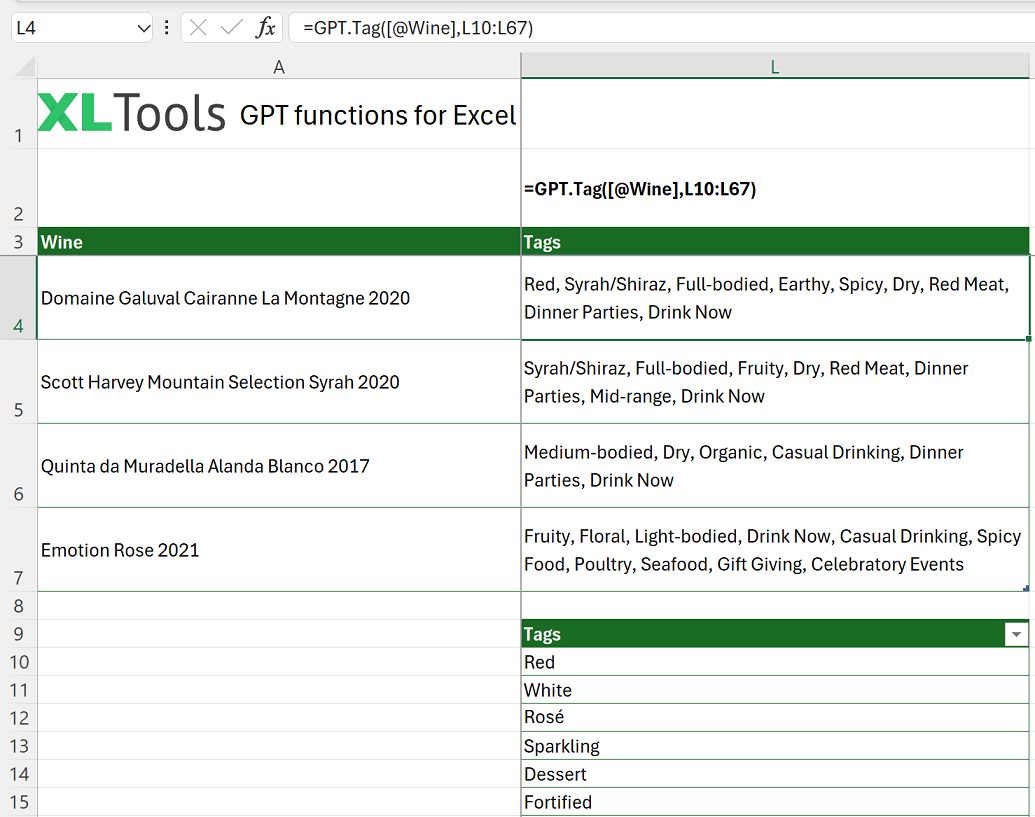Viewport: 1035px width, 817px height.
Task: Select the cell containing Emotion Rose 2021
Action: [x=279, y=549]
